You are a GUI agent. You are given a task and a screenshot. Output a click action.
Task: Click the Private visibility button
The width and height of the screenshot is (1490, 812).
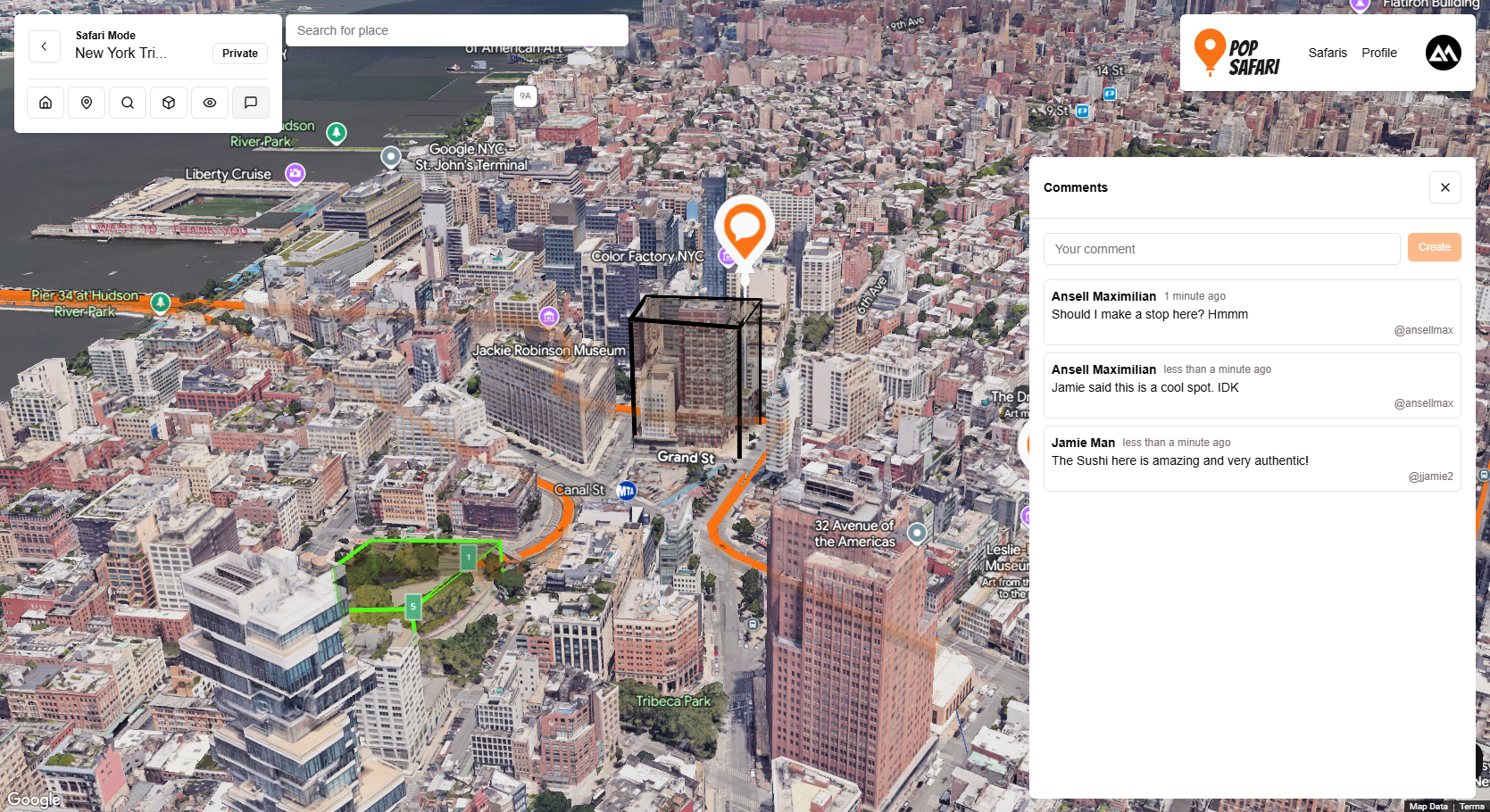click(x=240, y=54)
